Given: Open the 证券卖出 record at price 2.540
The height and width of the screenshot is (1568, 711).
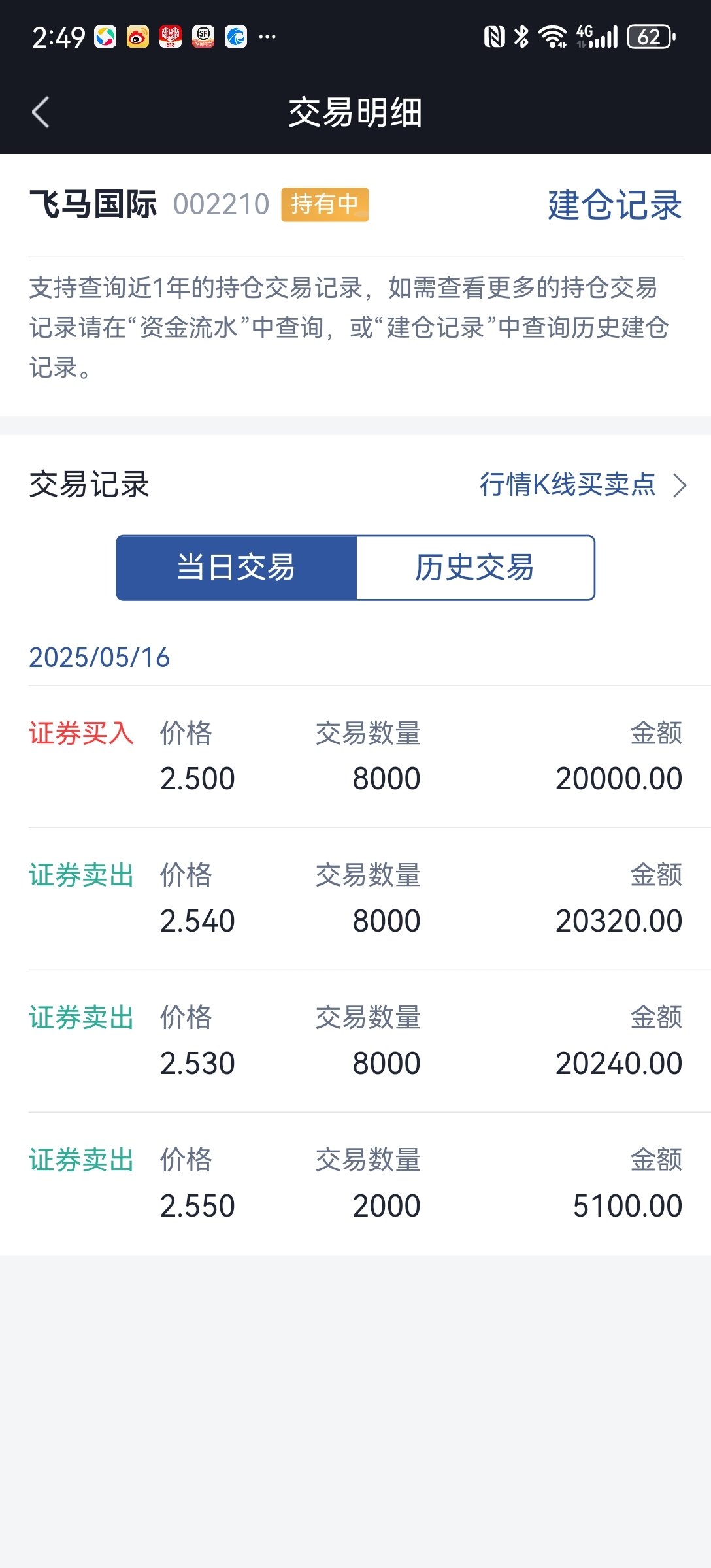Looking at the screenshot, I should [355, 899].
